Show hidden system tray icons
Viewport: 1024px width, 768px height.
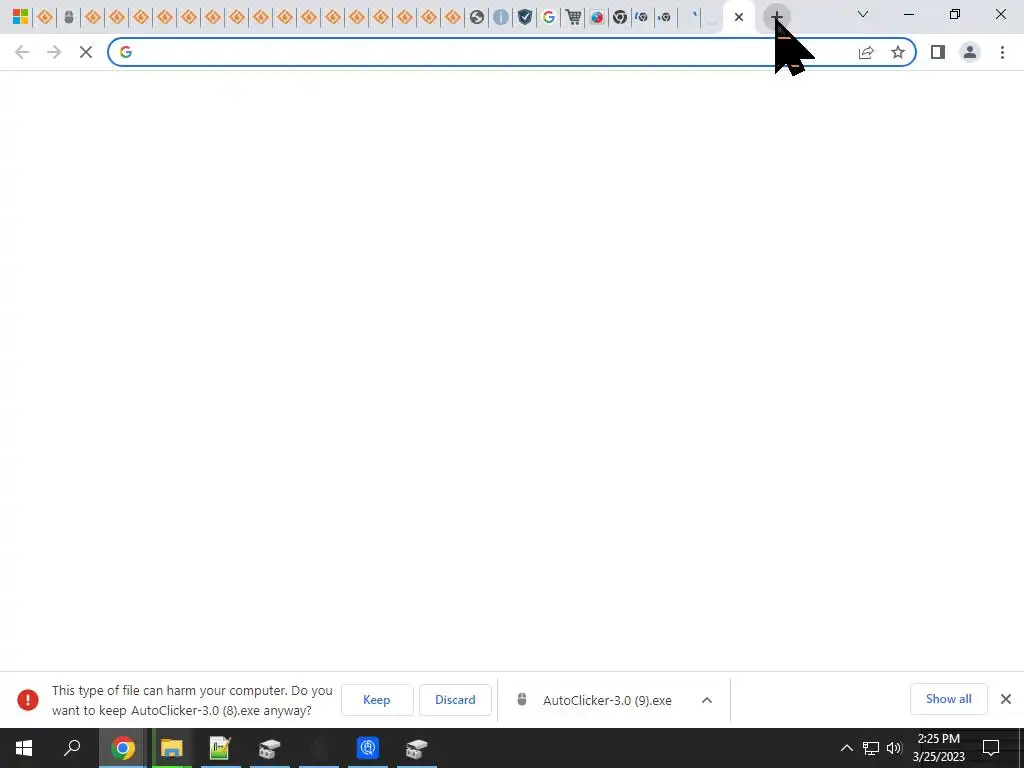coord(846,748)
